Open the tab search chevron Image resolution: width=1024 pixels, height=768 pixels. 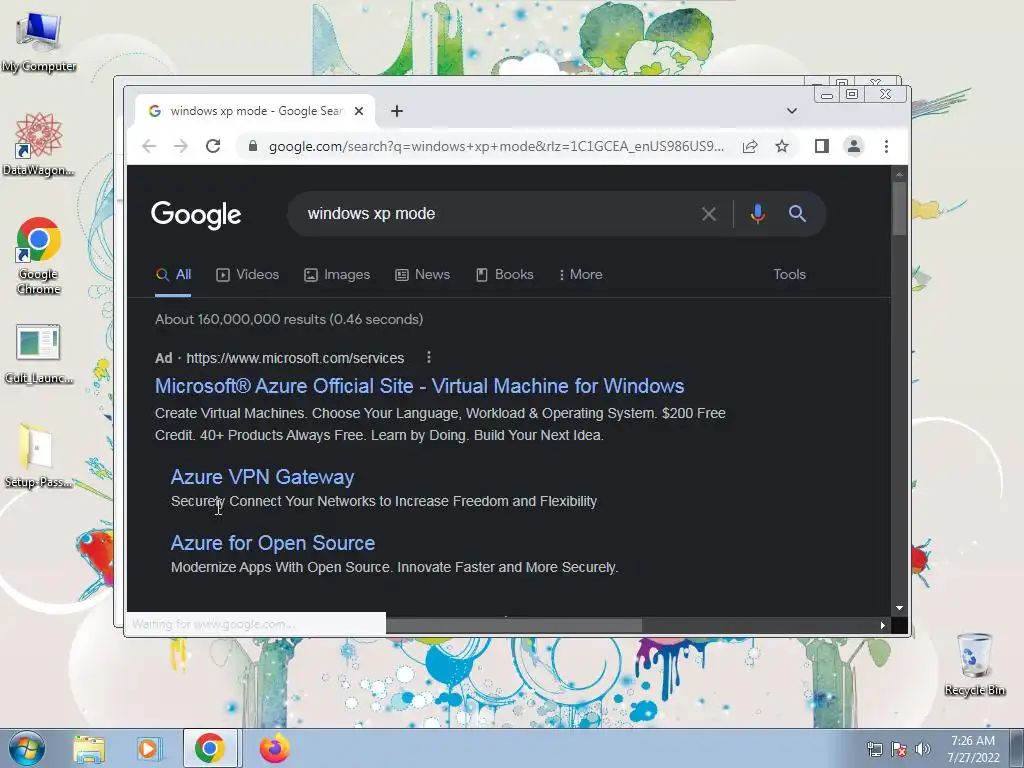(x=792, y=111)
